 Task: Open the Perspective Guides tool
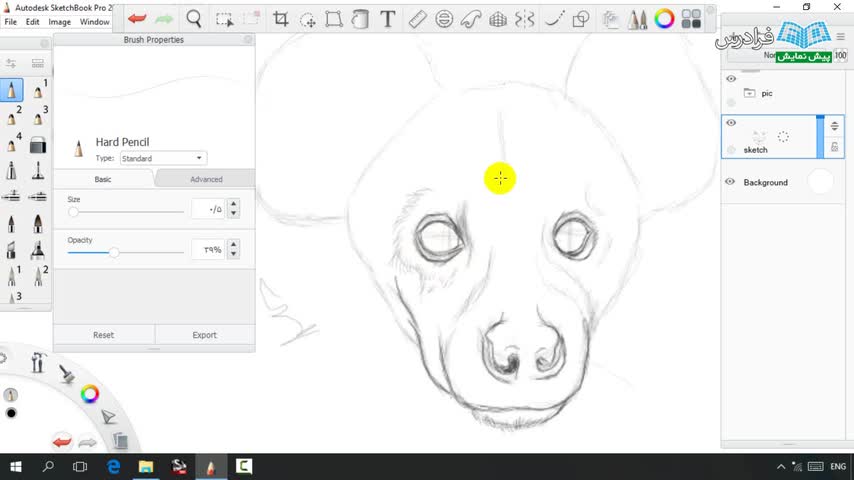498,19
